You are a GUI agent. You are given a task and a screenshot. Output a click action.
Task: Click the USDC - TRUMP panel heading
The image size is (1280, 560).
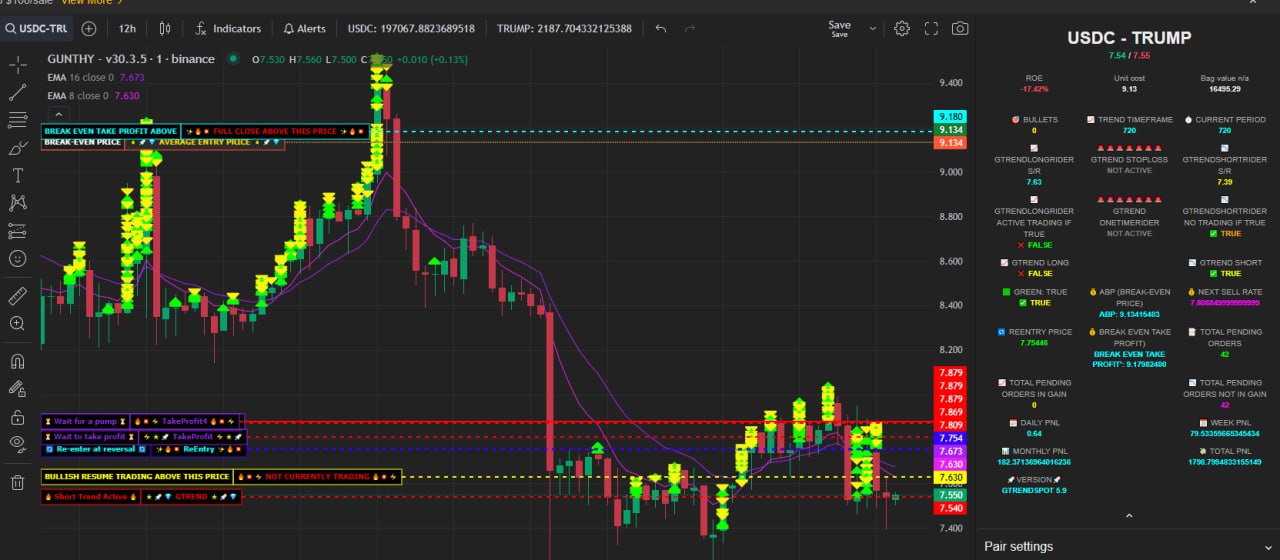pos(1129,38)
